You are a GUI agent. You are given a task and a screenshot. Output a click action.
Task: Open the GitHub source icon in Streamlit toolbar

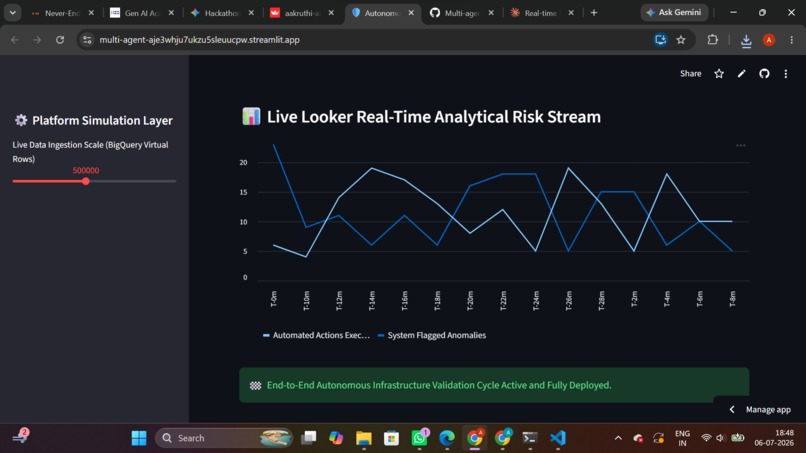pyautogui.click(x=764, y=74)
